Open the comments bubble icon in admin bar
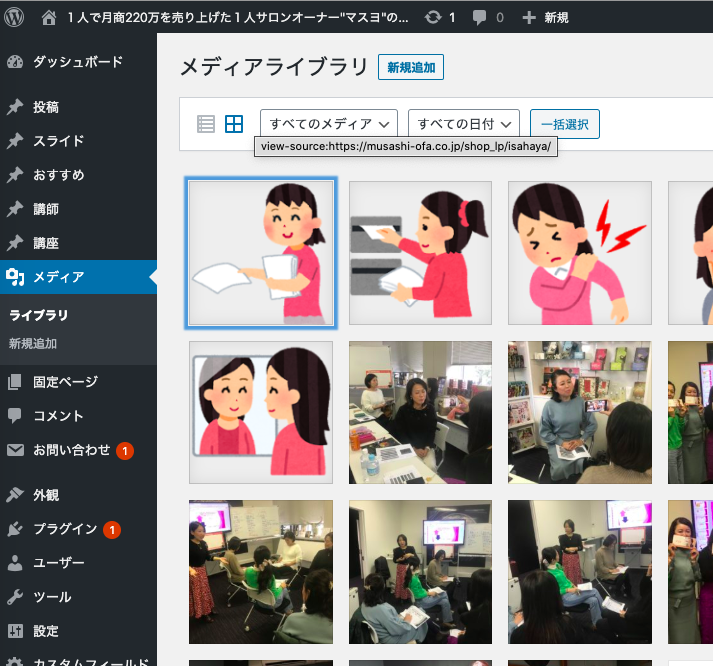Image resolution: width=713 pixels, height=666 pixels. click(x=479, y=18)
